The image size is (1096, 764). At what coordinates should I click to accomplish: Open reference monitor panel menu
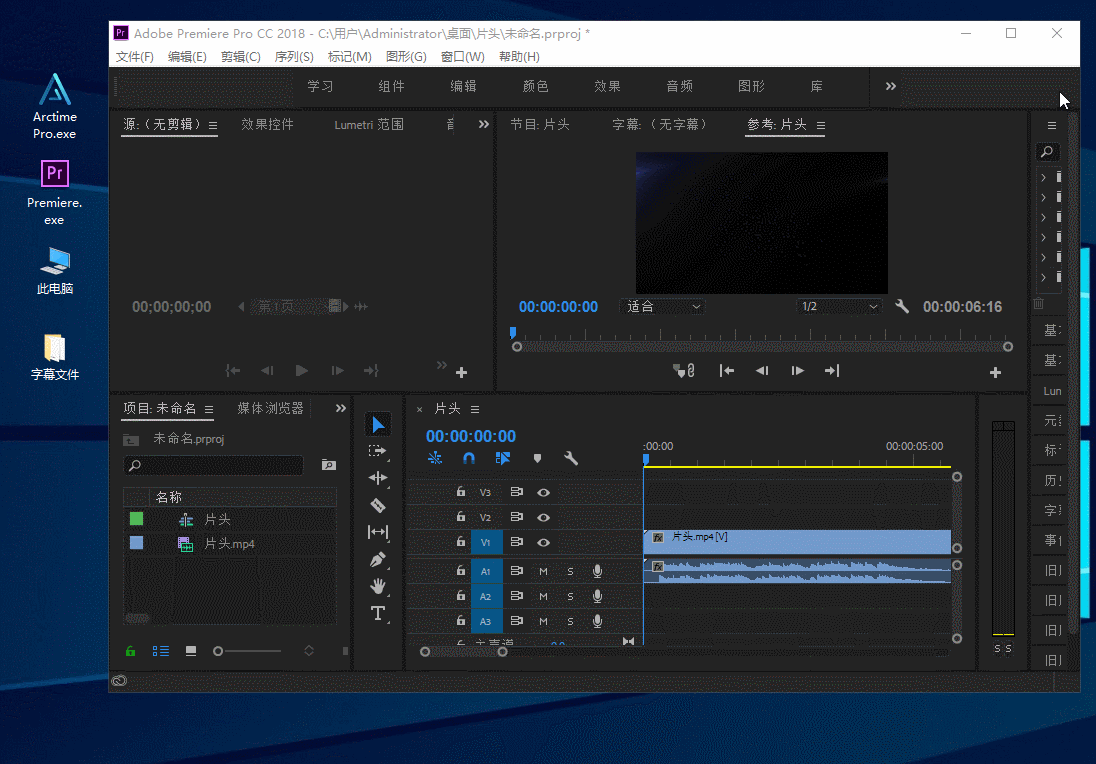(x=821, y=126)
